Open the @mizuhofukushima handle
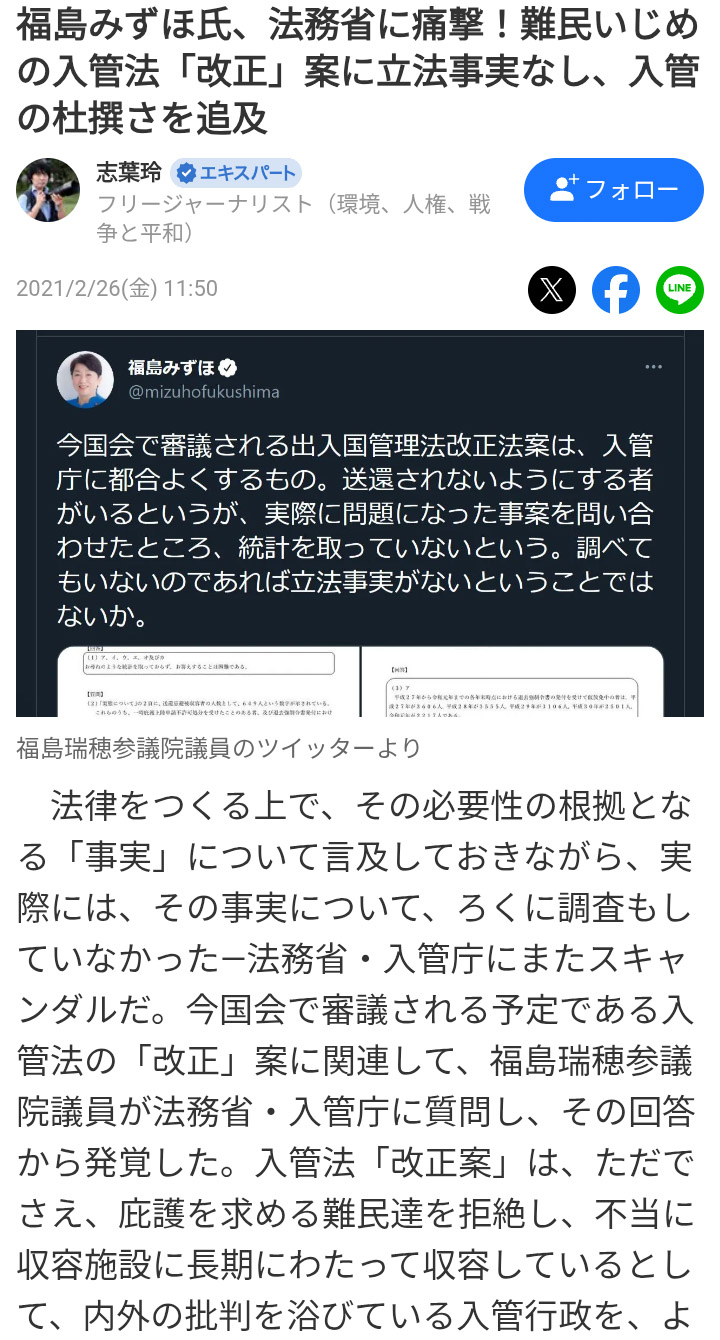The image size is (720, 1340). (204, 392)
